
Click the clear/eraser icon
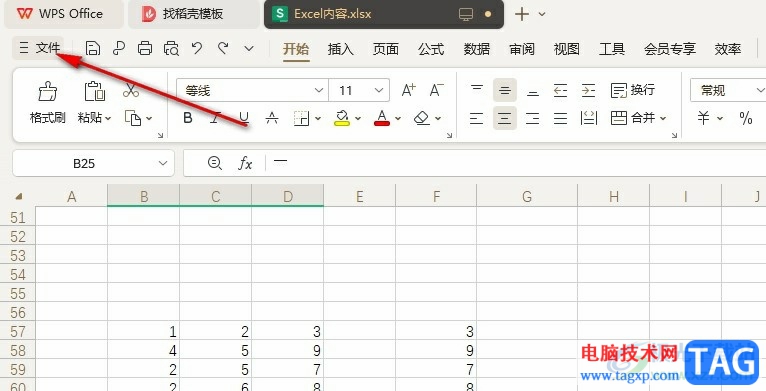tap(422, 118)
